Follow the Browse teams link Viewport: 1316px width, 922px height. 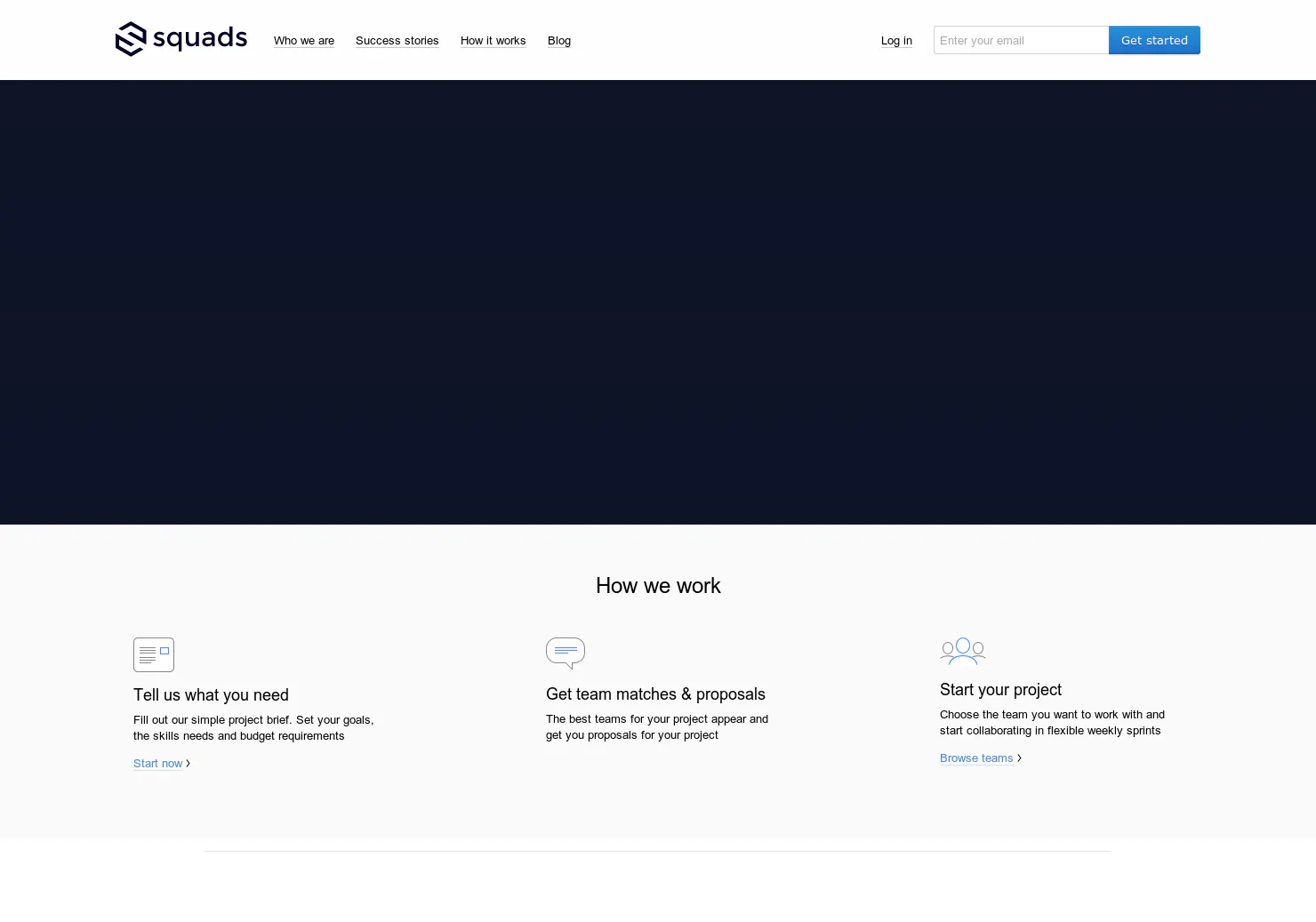[976, 758]
